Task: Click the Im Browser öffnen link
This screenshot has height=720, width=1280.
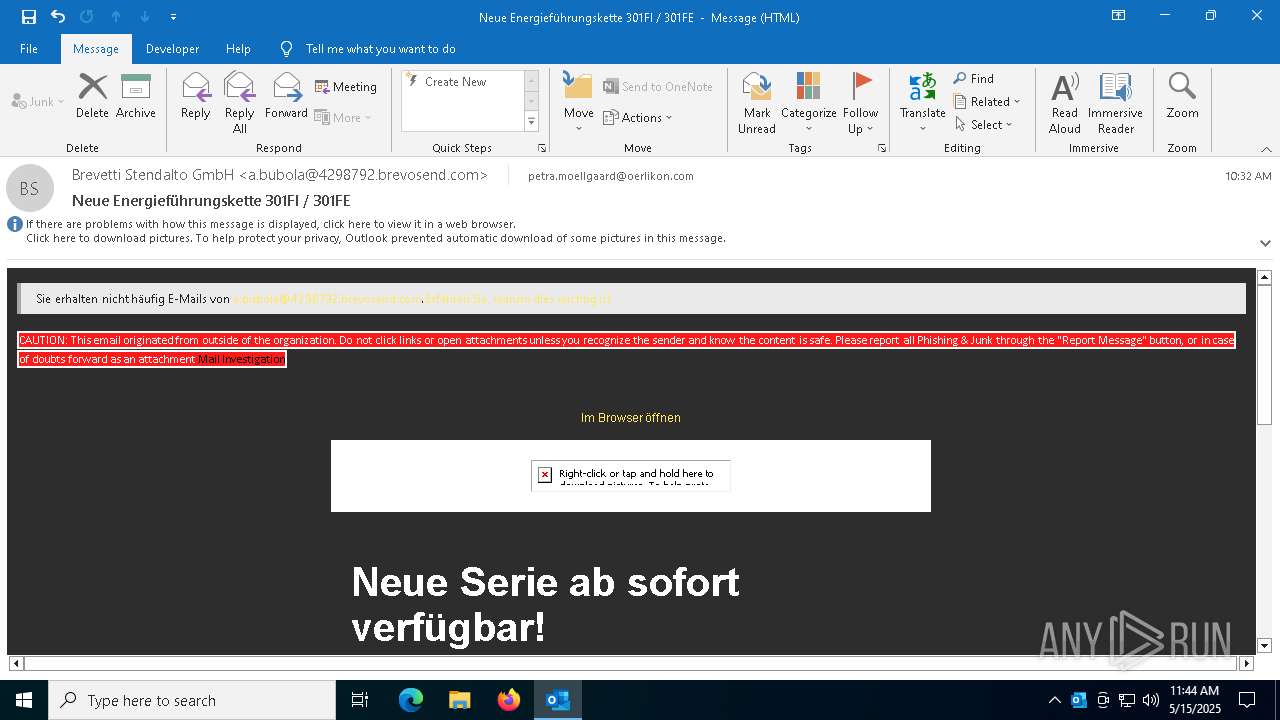Action: [x=631, y=418]
